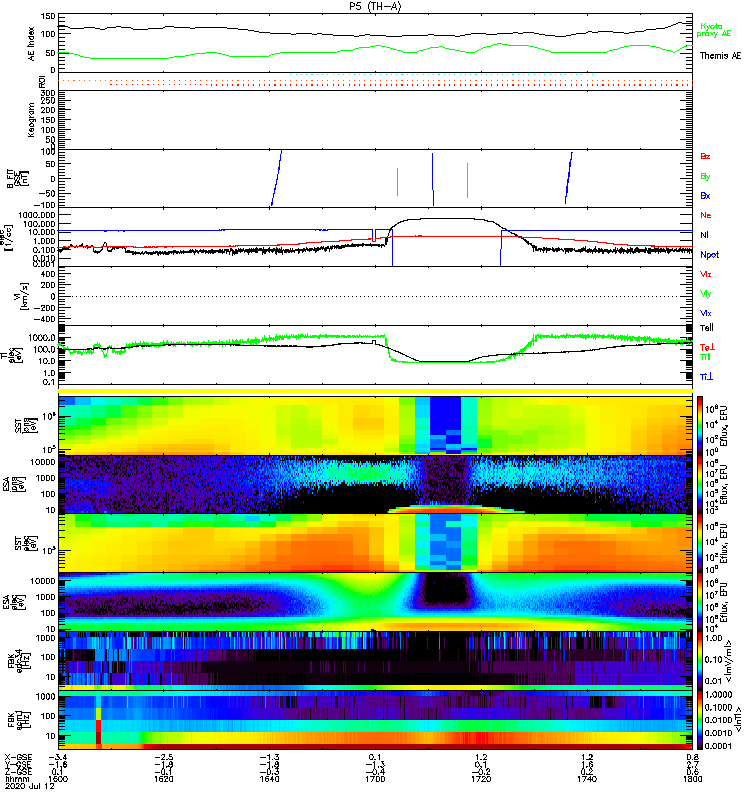The image size is (750, 800).
Task: Click the "1.0000" value on nT color bar
Action: coord(718,695)
